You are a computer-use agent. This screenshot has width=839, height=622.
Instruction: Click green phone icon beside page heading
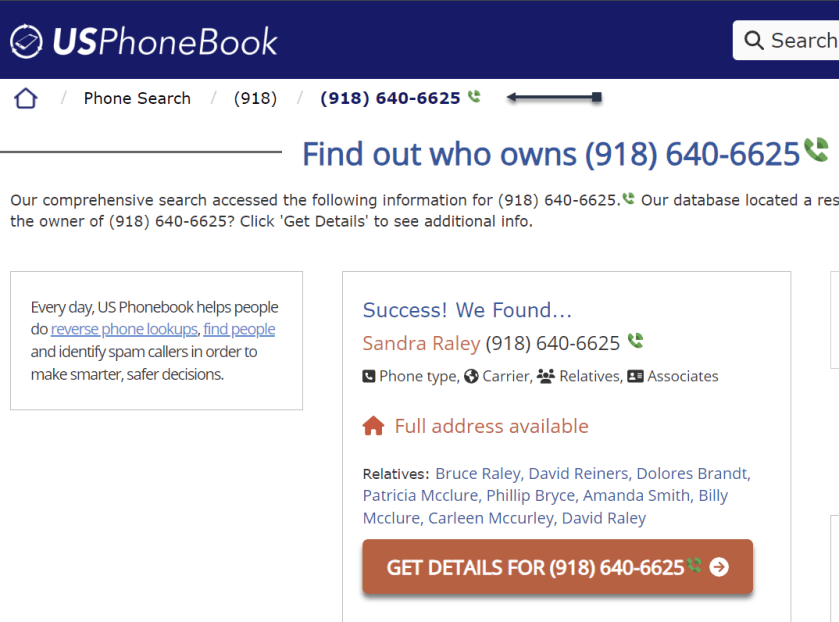816,151
